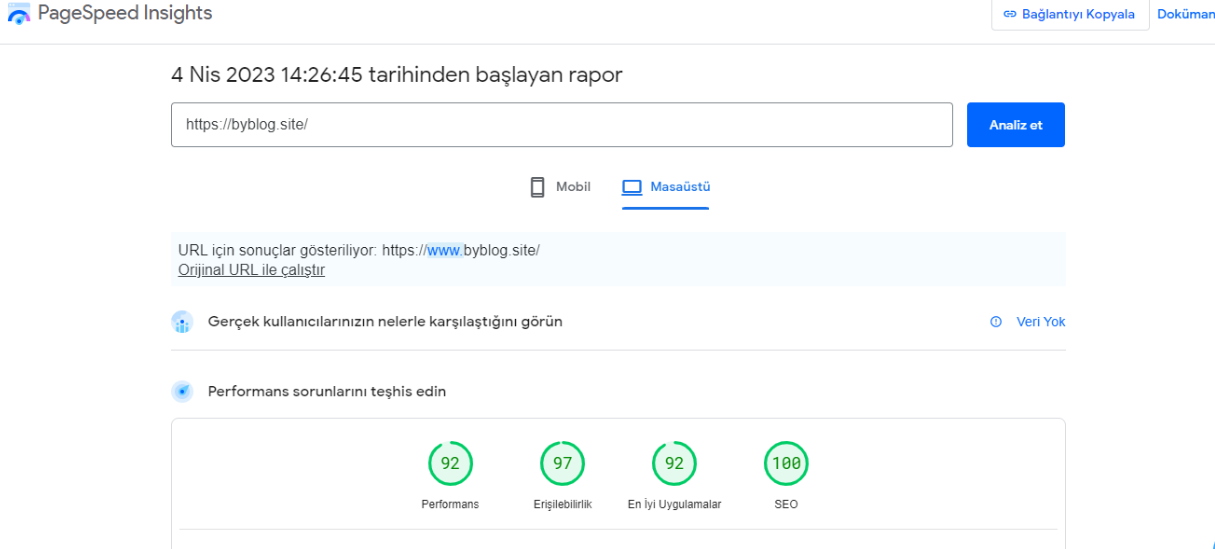
Task: Click the report date heading text
Action: [x=397, y=75]
